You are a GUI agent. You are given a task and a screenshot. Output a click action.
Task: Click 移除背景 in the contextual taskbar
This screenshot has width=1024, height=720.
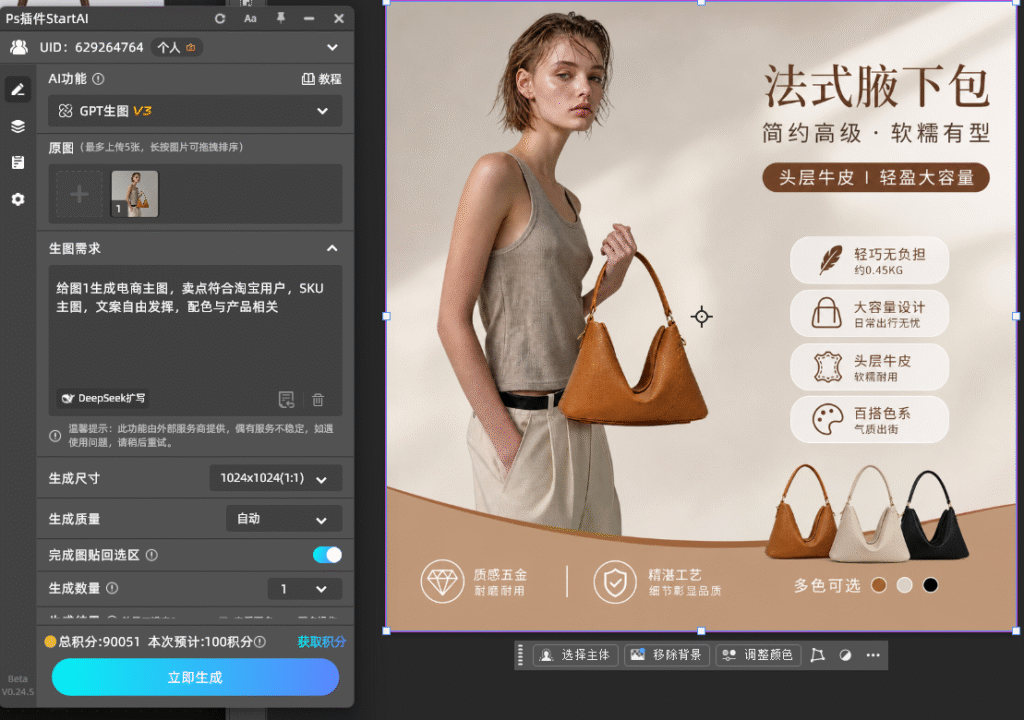[667, 655]
